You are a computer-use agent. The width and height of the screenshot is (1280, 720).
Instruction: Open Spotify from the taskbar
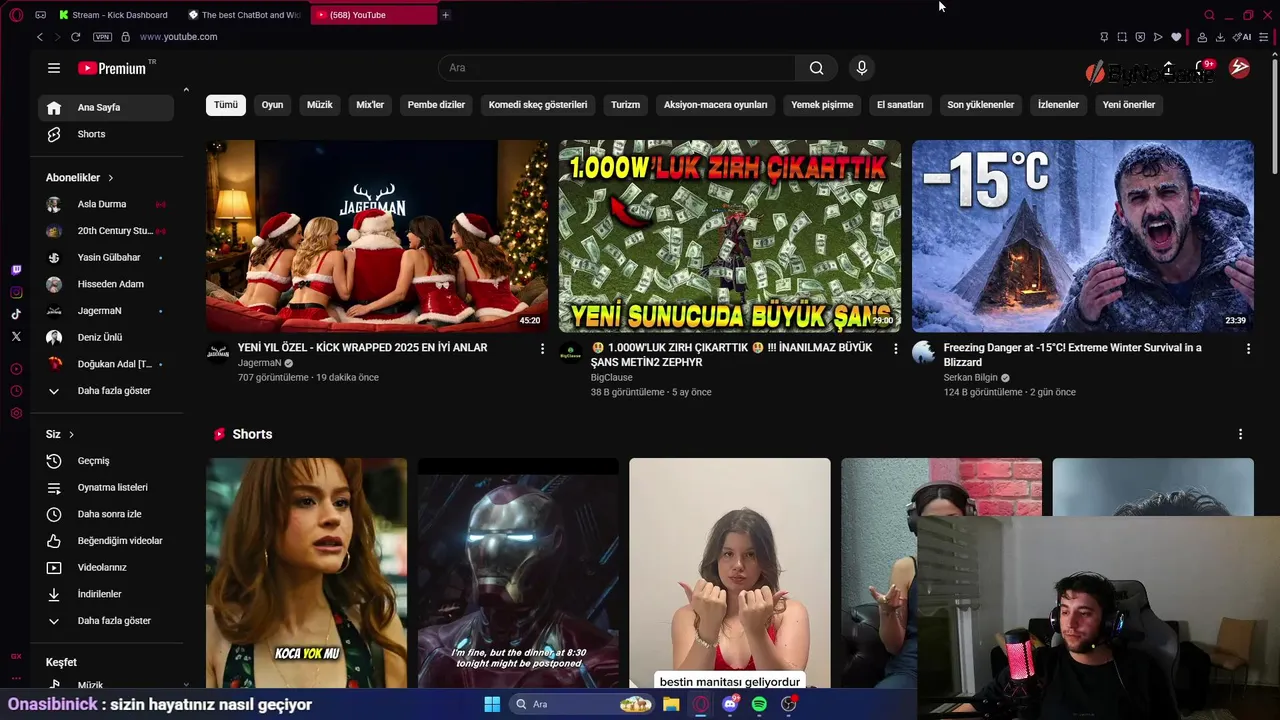coord(759,704)
